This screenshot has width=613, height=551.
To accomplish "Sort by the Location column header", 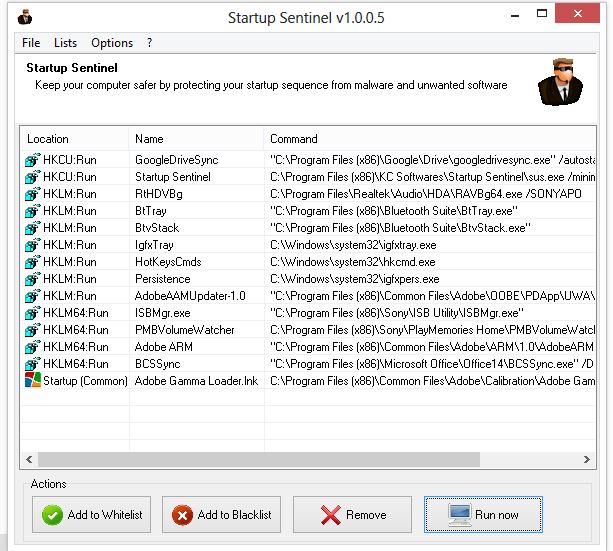I will pos(74,139).
